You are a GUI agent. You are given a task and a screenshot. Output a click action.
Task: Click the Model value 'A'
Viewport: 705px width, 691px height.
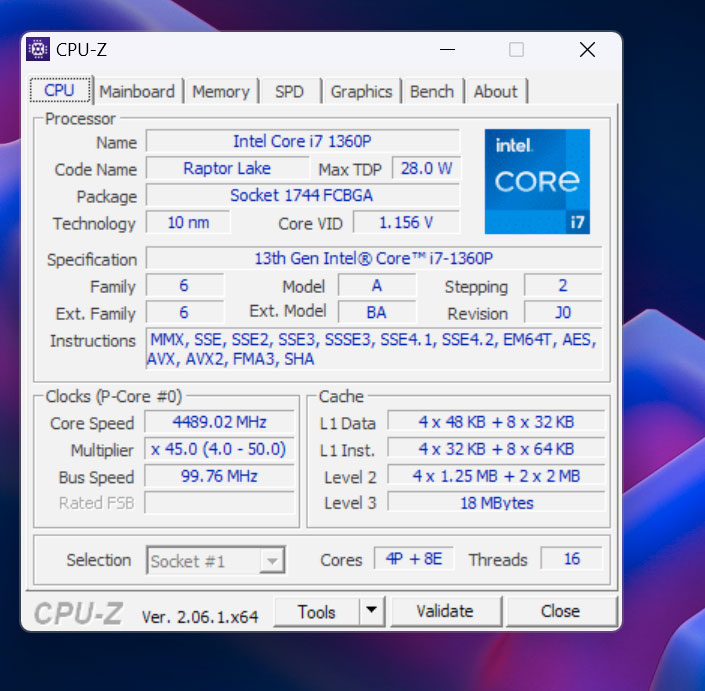pyautogui.click(x=377, y=285)
